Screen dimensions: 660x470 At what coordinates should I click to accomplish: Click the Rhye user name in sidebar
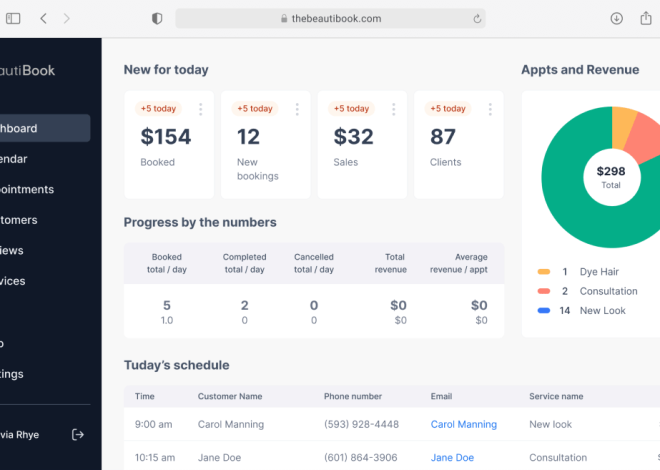[x=19, y=435]
